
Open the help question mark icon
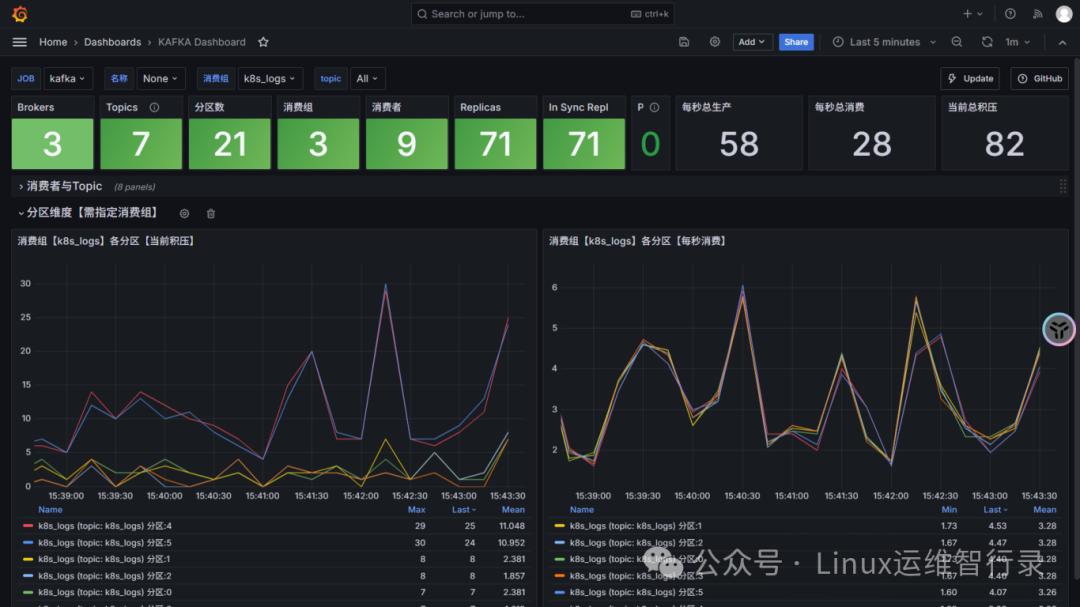[1010, 14]
